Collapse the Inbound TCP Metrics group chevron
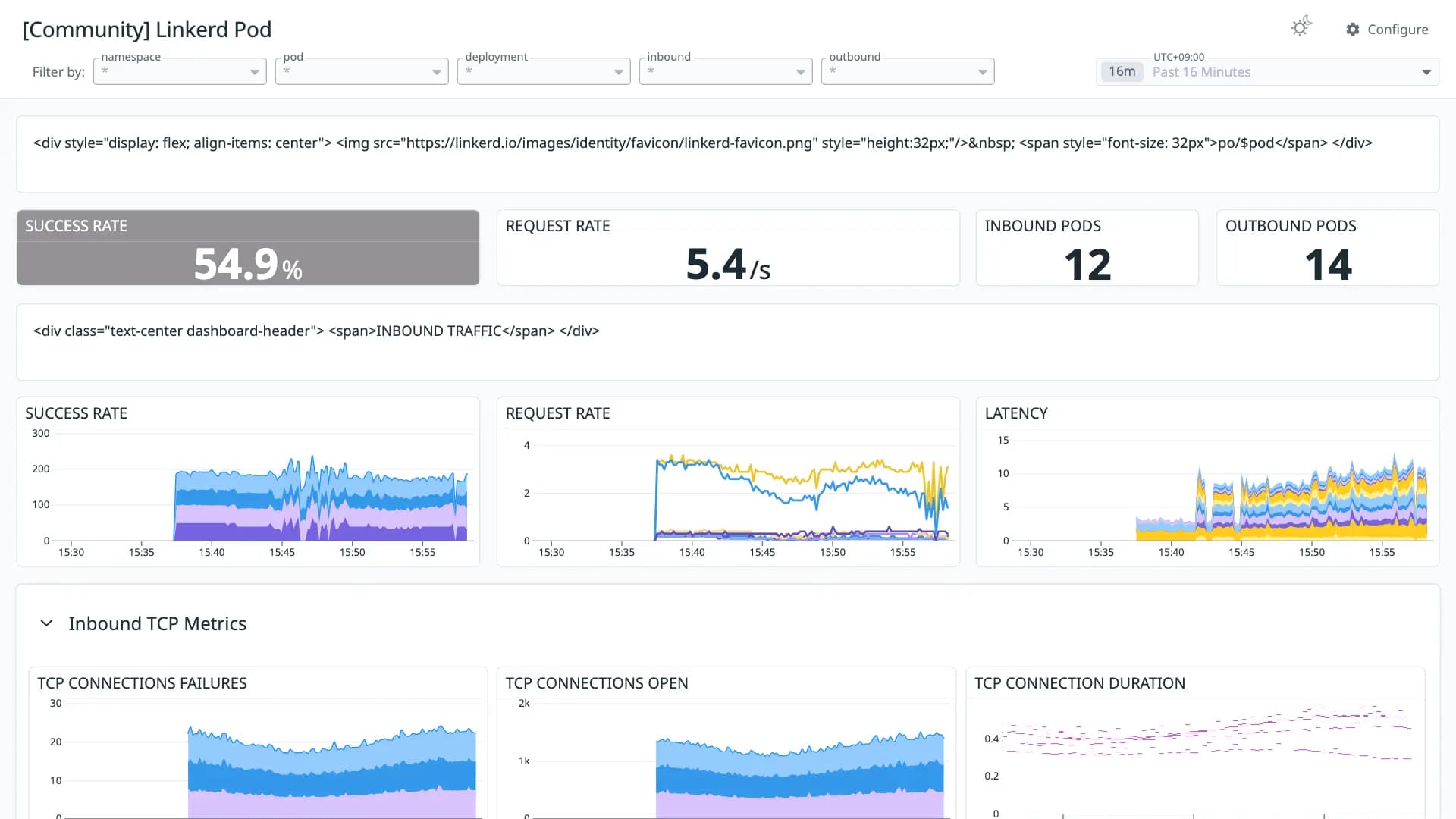 tap(46, 623)
